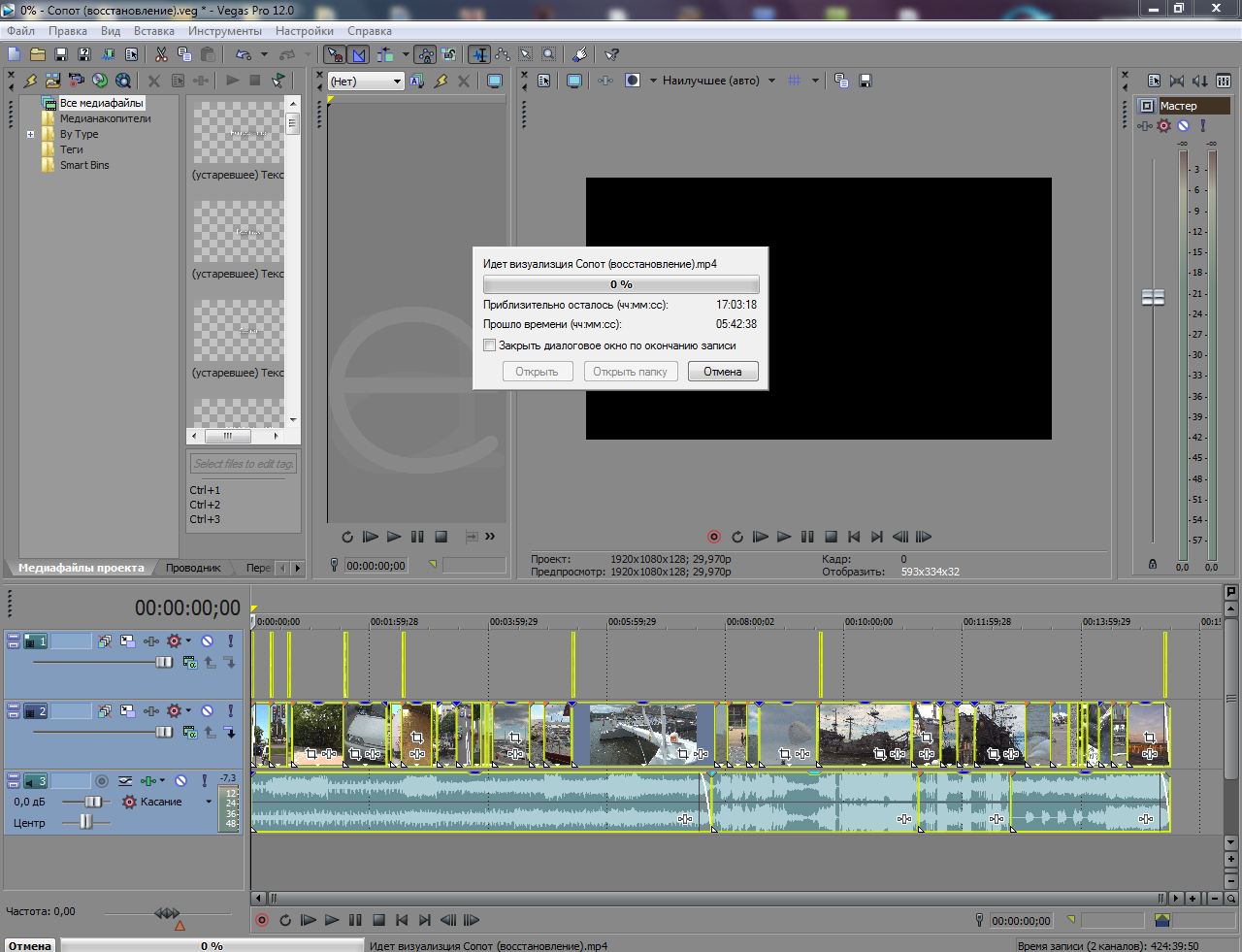Open the Инструменты menu
Viewport: 1242px width, 952px height.
[x=224, y=31]
